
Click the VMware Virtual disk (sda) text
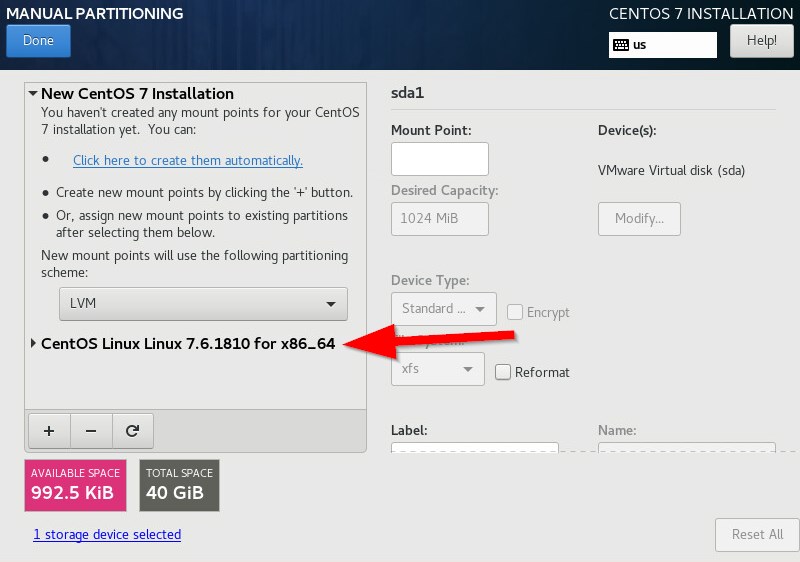click(x=671, y=170)
